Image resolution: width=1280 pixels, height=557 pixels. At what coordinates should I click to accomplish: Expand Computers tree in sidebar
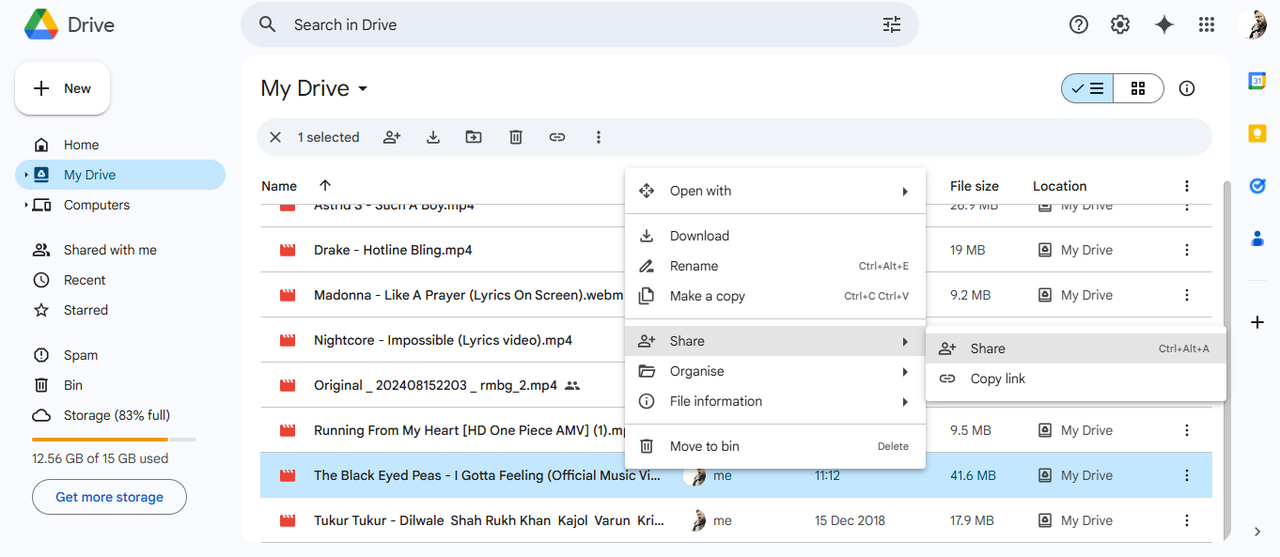pos(26,205)
